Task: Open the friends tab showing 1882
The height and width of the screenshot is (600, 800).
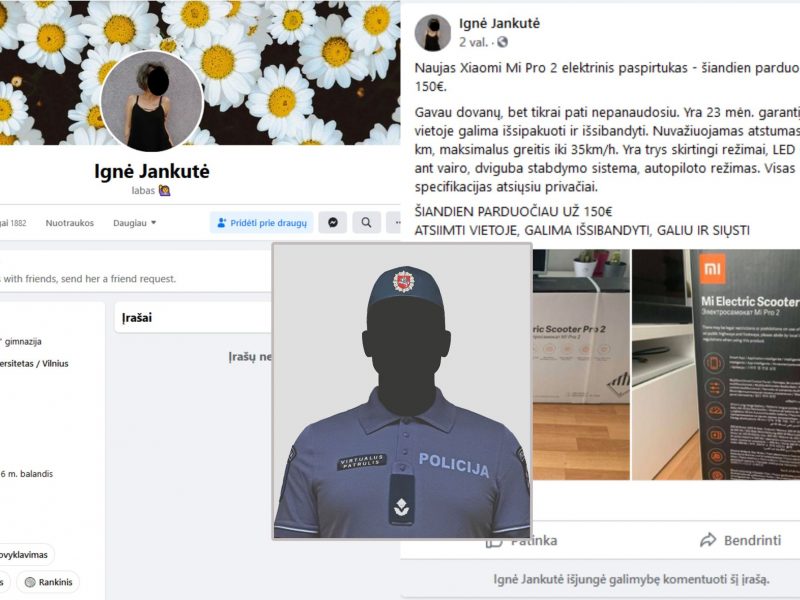Action: 13,223
